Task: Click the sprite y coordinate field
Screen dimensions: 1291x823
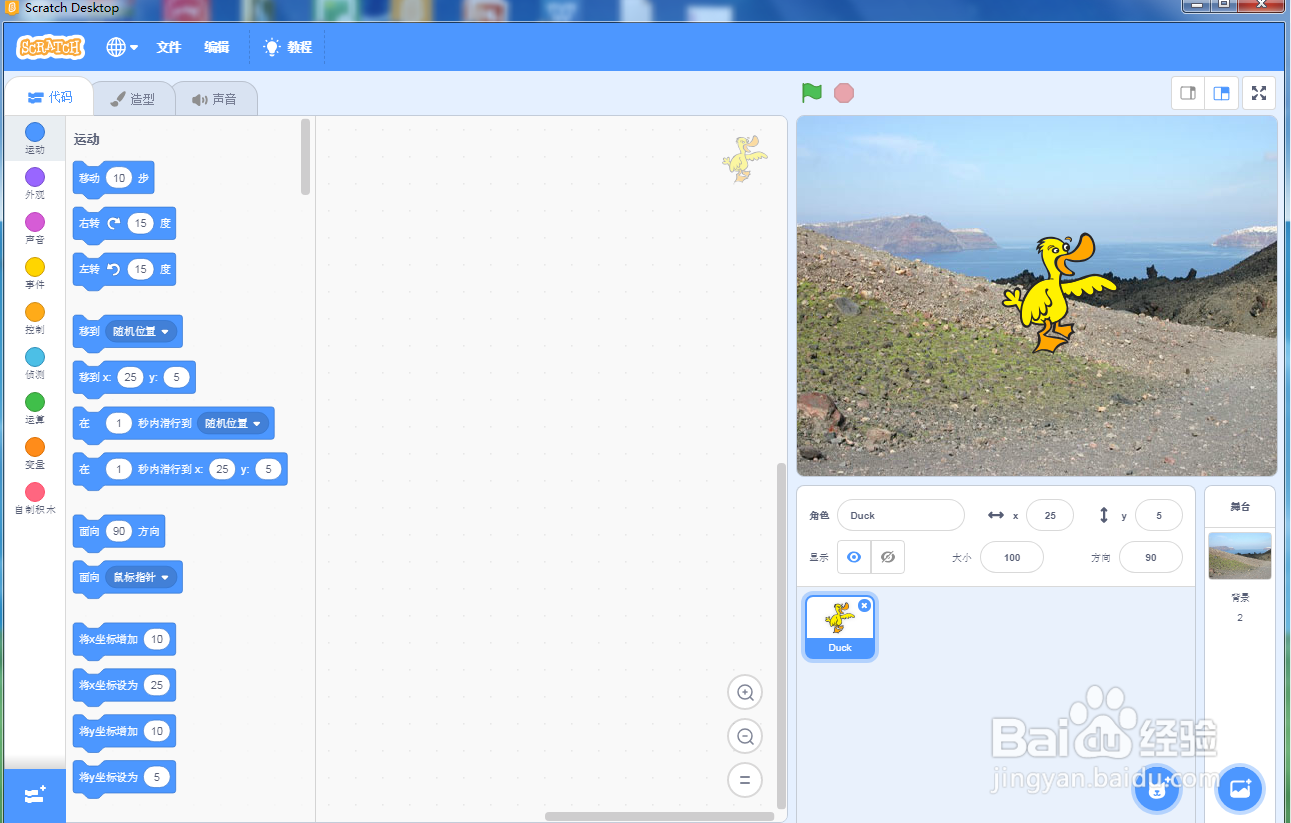Action: [x=1159, y=515]
